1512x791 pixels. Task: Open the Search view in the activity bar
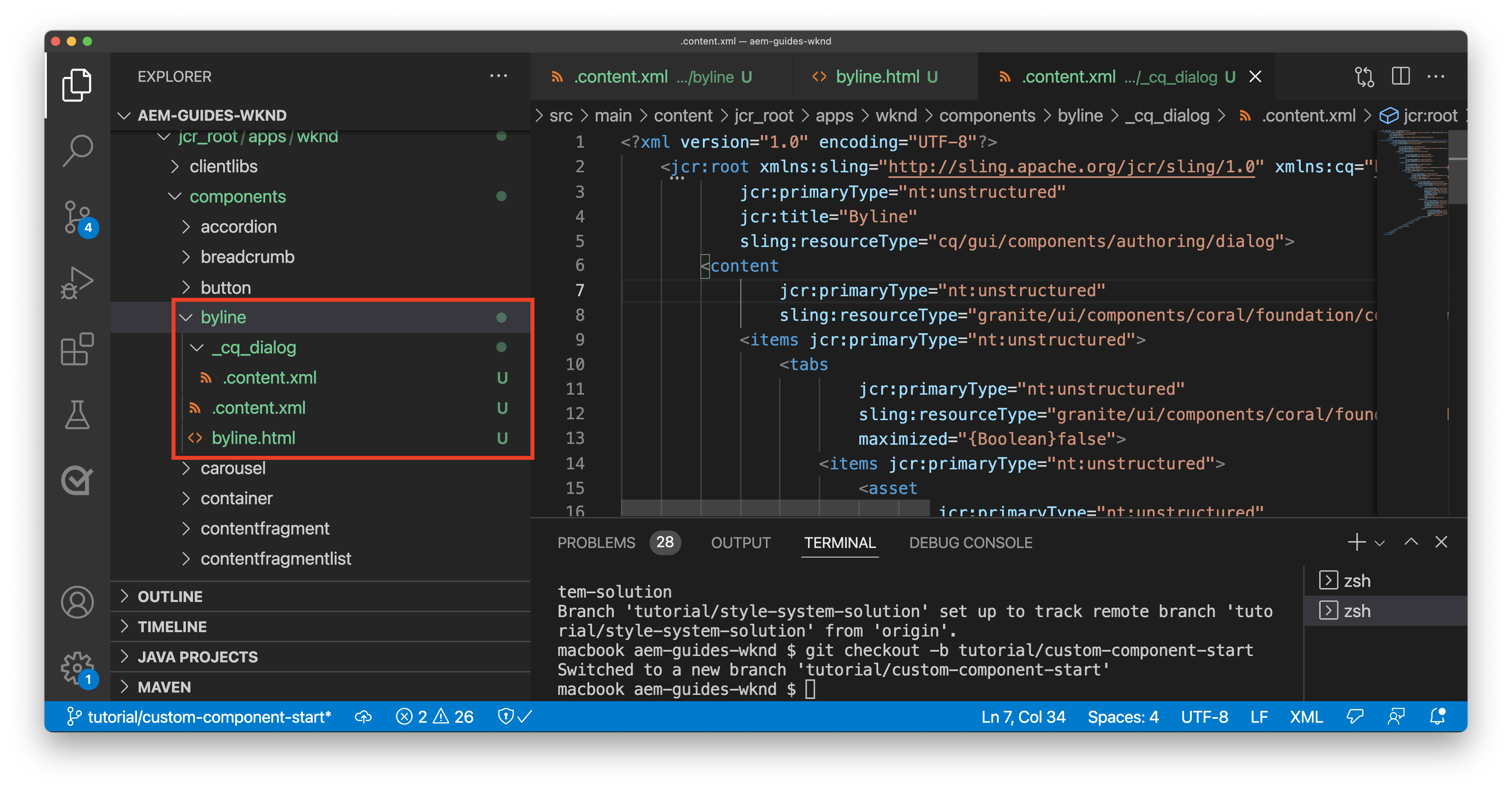click(77, 150)
